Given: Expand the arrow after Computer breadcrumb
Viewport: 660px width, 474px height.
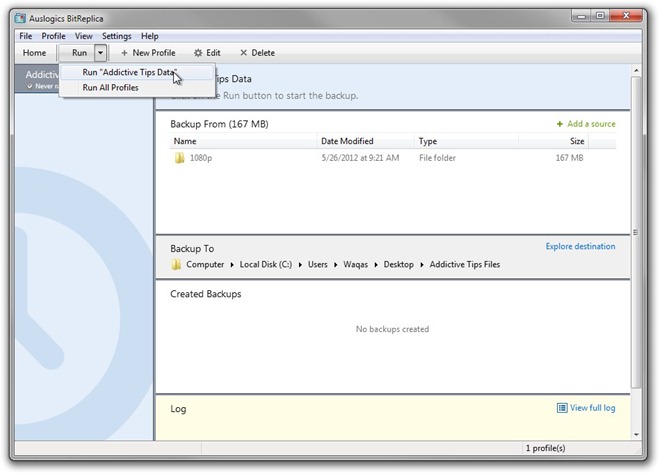Looking at the screenshot, I should tap(232, 265).
